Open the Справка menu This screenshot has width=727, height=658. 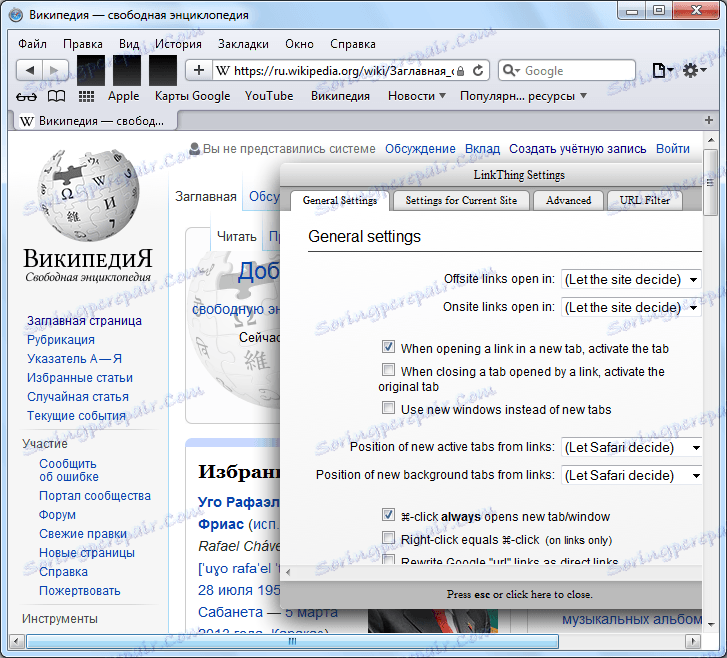tap(352, 44)
